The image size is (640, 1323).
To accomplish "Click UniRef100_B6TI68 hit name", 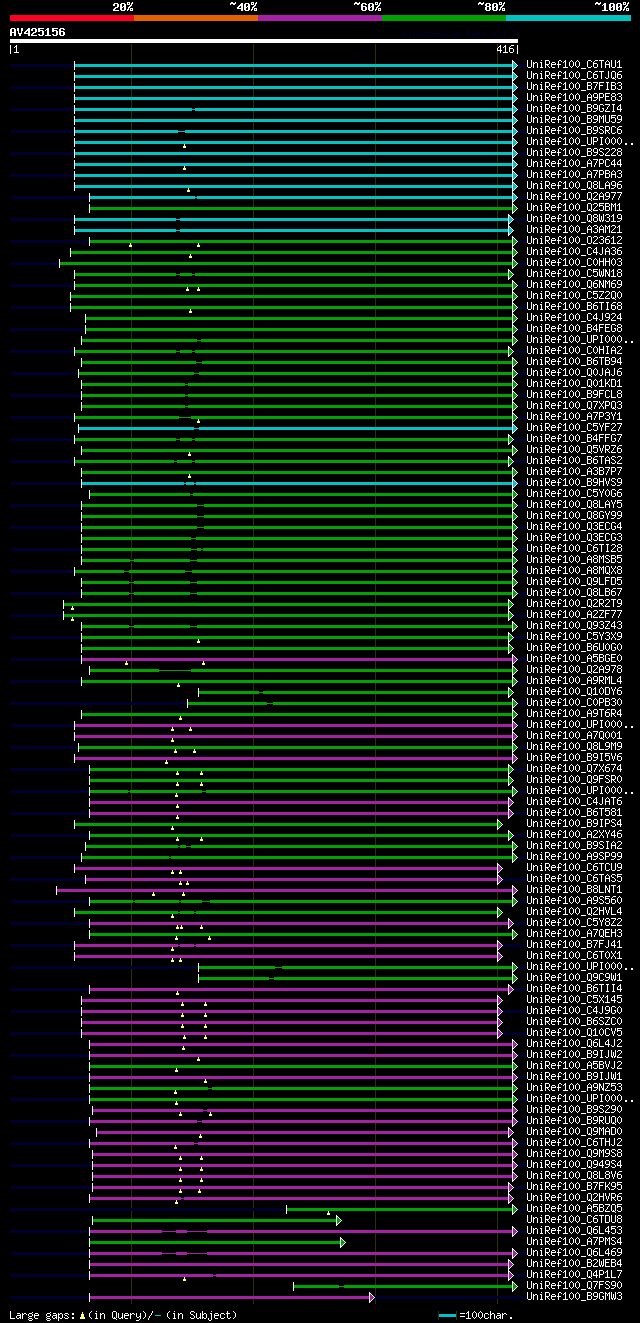I will (574, 306).
